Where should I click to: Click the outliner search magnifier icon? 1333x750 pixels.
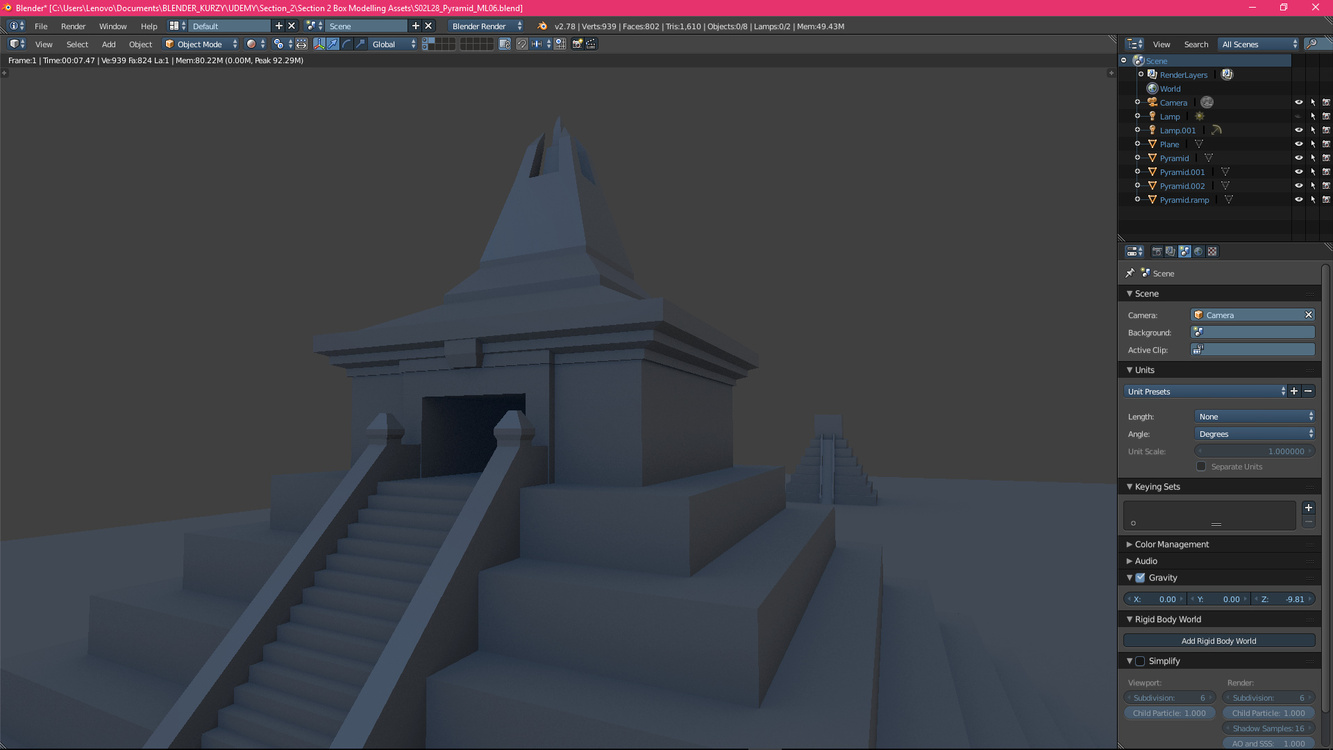1312,44
